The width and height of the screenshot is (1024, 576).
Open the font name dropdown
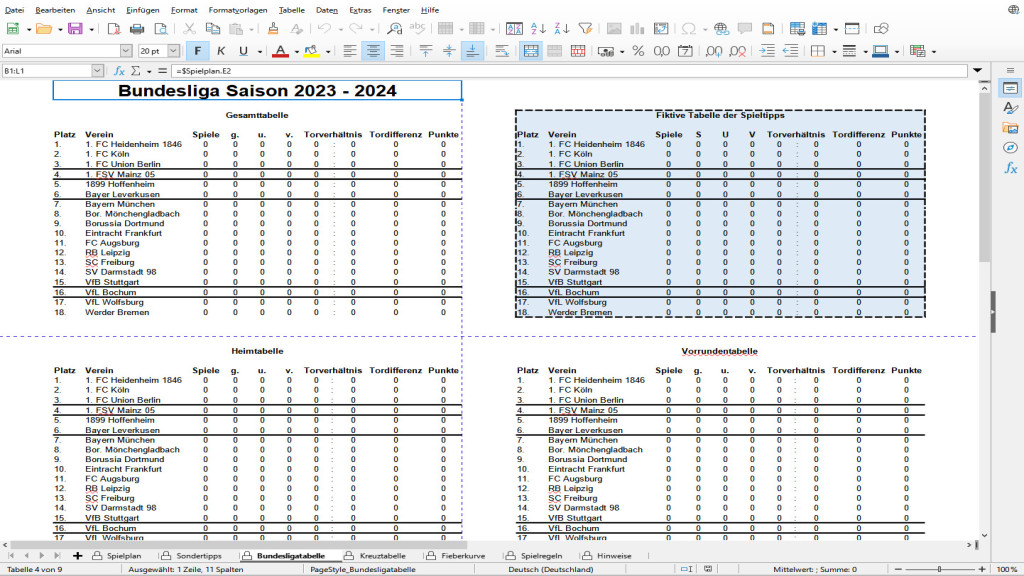(126, 52)
